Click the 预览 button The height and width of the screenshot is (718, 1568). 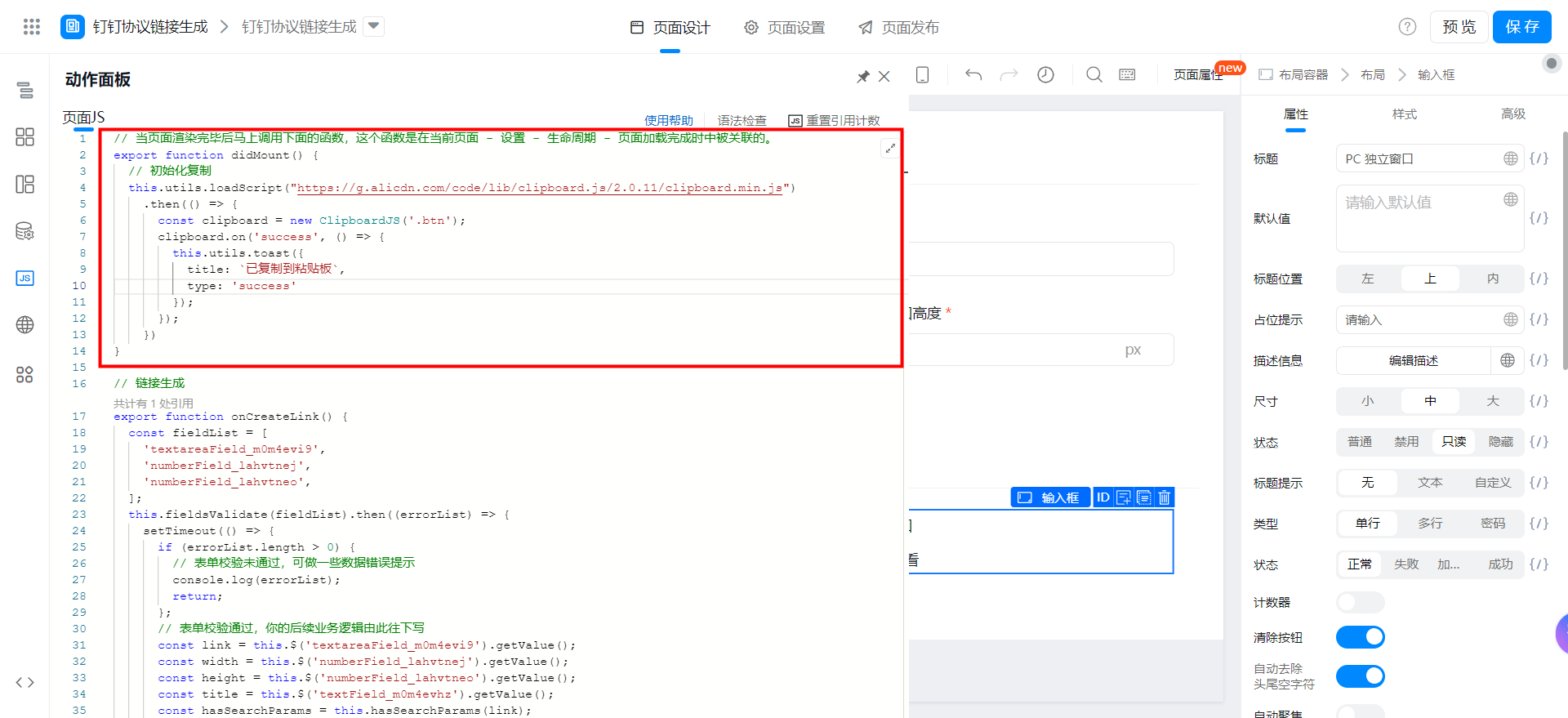pyautogui.click(x=1459, y=27)
